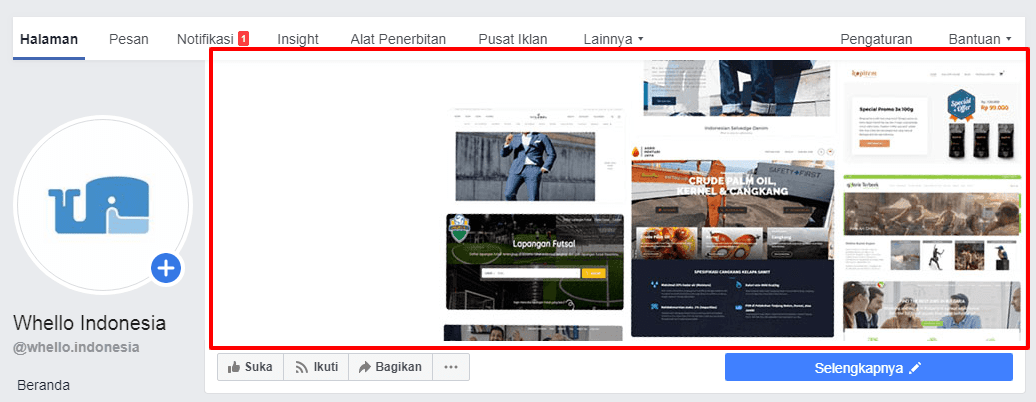Open the three-dots more actions button

[x=451, y=367]
